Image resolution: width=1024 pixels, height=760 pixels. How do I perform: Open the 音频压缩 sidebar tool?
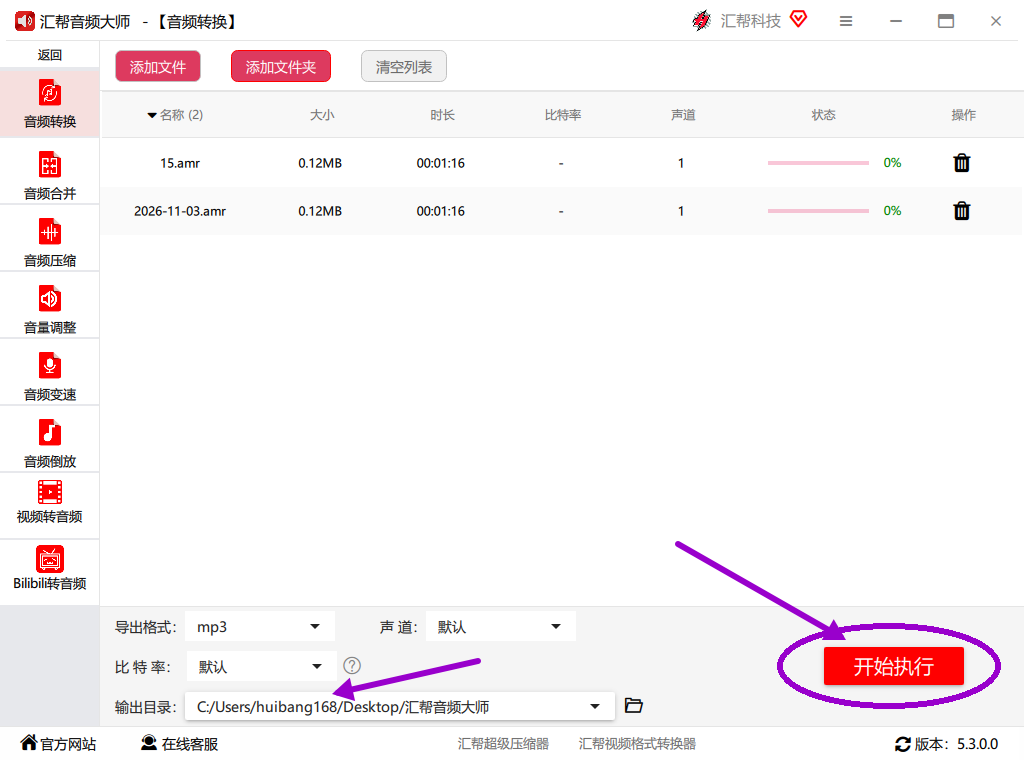[x=50, y=242]
